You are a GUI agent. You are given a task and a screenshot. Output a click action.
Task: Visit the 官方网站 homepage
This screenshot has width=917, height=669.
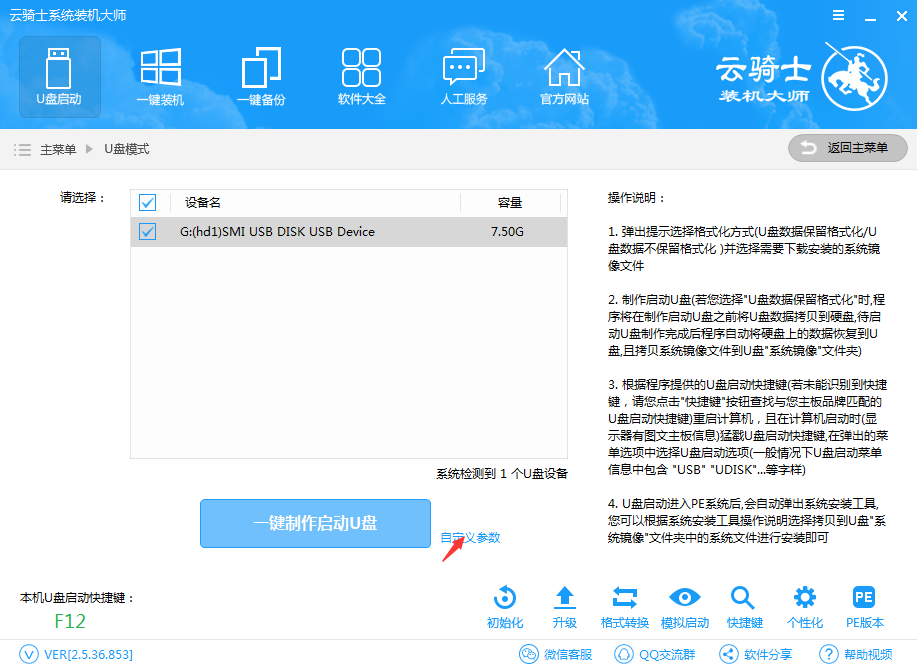[x=564, y=75]
